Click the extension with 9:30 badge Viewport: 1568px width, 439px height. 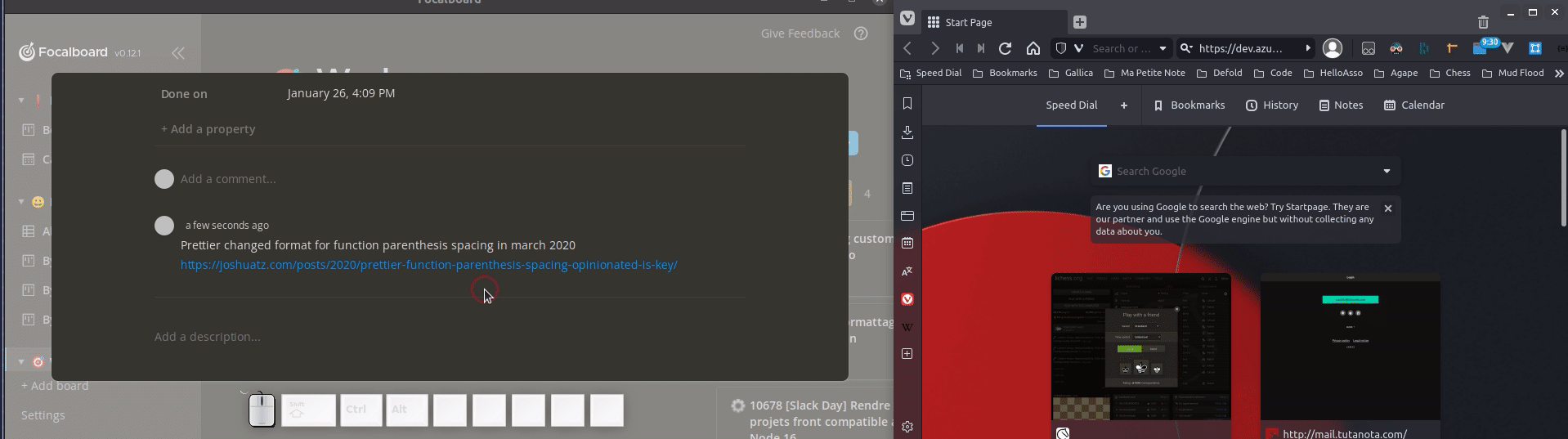[x=1481, y=47]
